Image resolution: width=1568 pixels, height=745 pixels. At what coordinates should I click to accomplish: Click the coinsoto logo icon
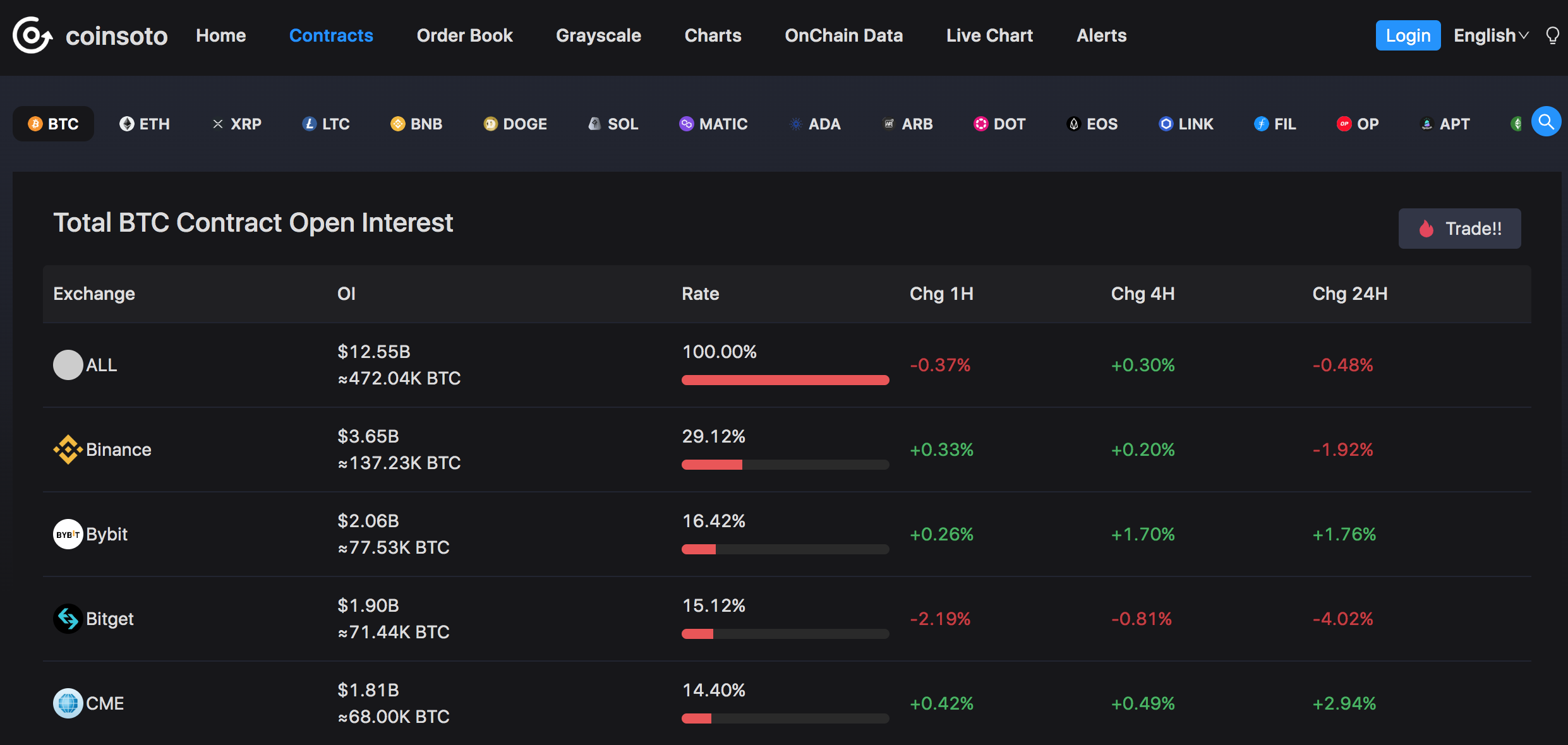[32, 35]
